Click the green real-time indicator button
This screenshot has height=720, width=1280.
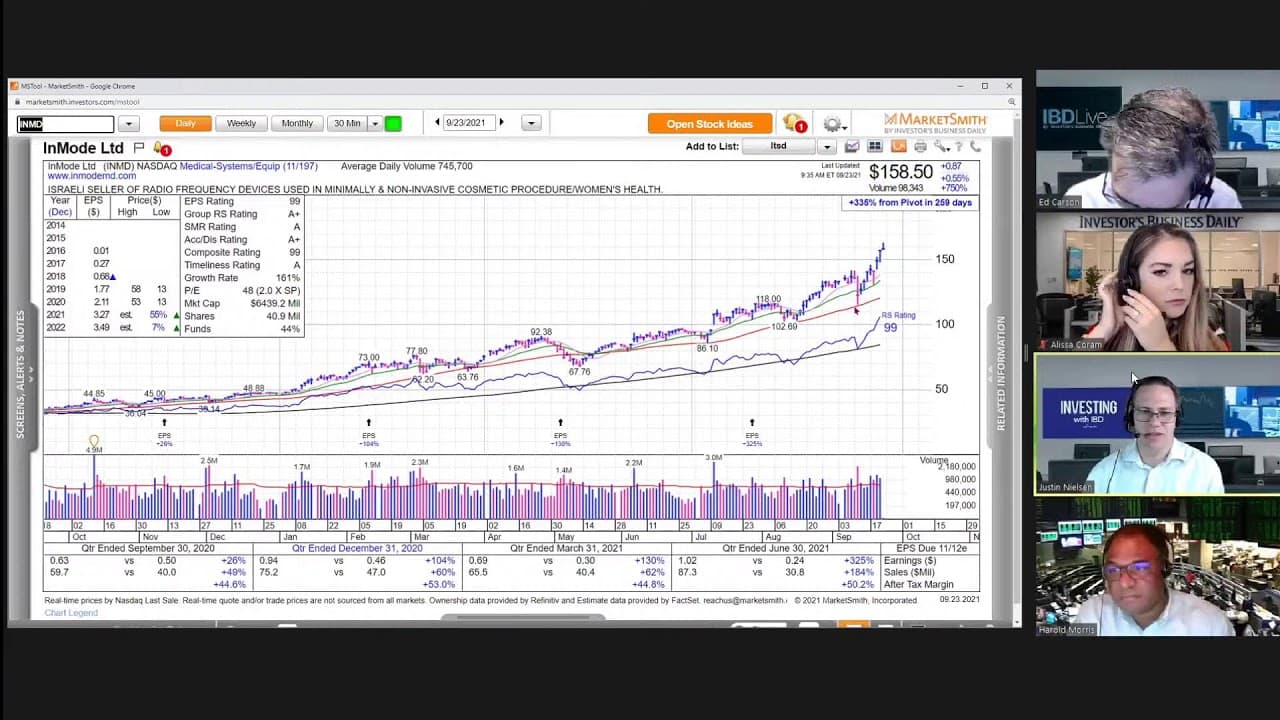(393, 124)
